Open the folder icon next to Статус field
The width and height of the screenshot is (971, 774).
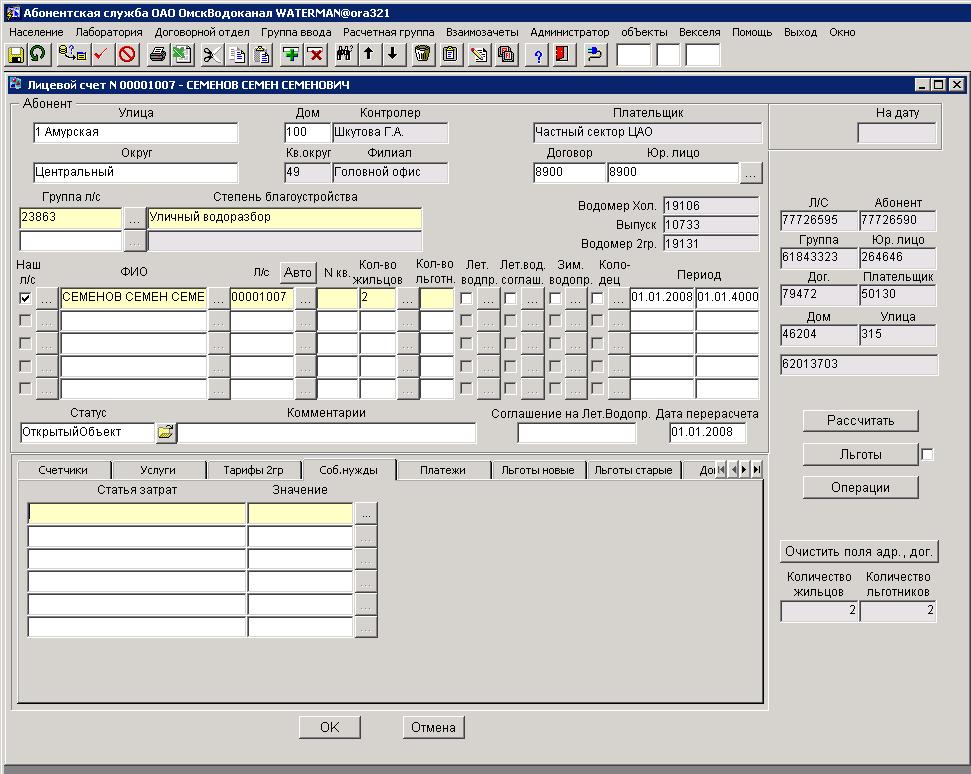pos(165,433)
